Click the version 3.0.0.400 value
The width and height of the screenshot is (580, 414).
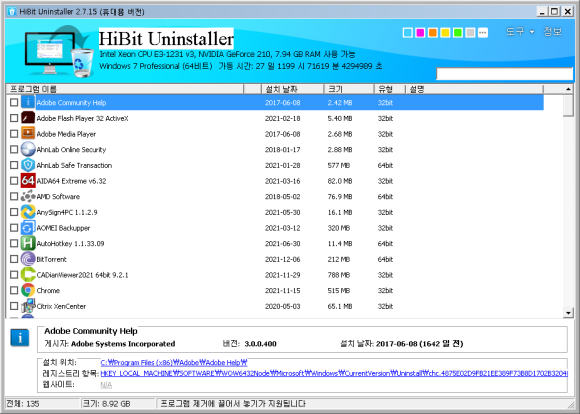click(x=260, y=344)
